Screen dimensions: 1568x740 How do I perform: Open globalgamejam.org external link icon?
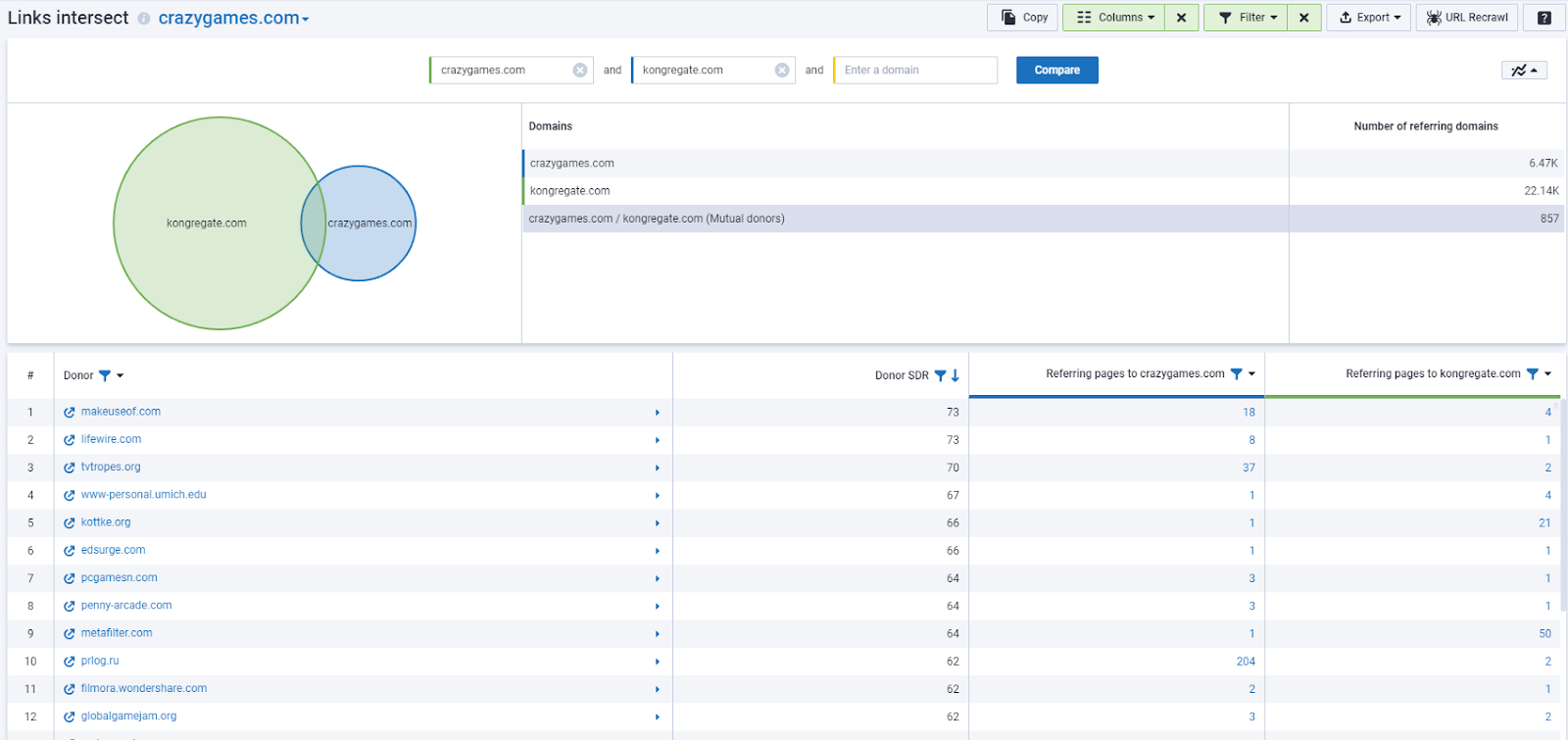pos(70,717)
